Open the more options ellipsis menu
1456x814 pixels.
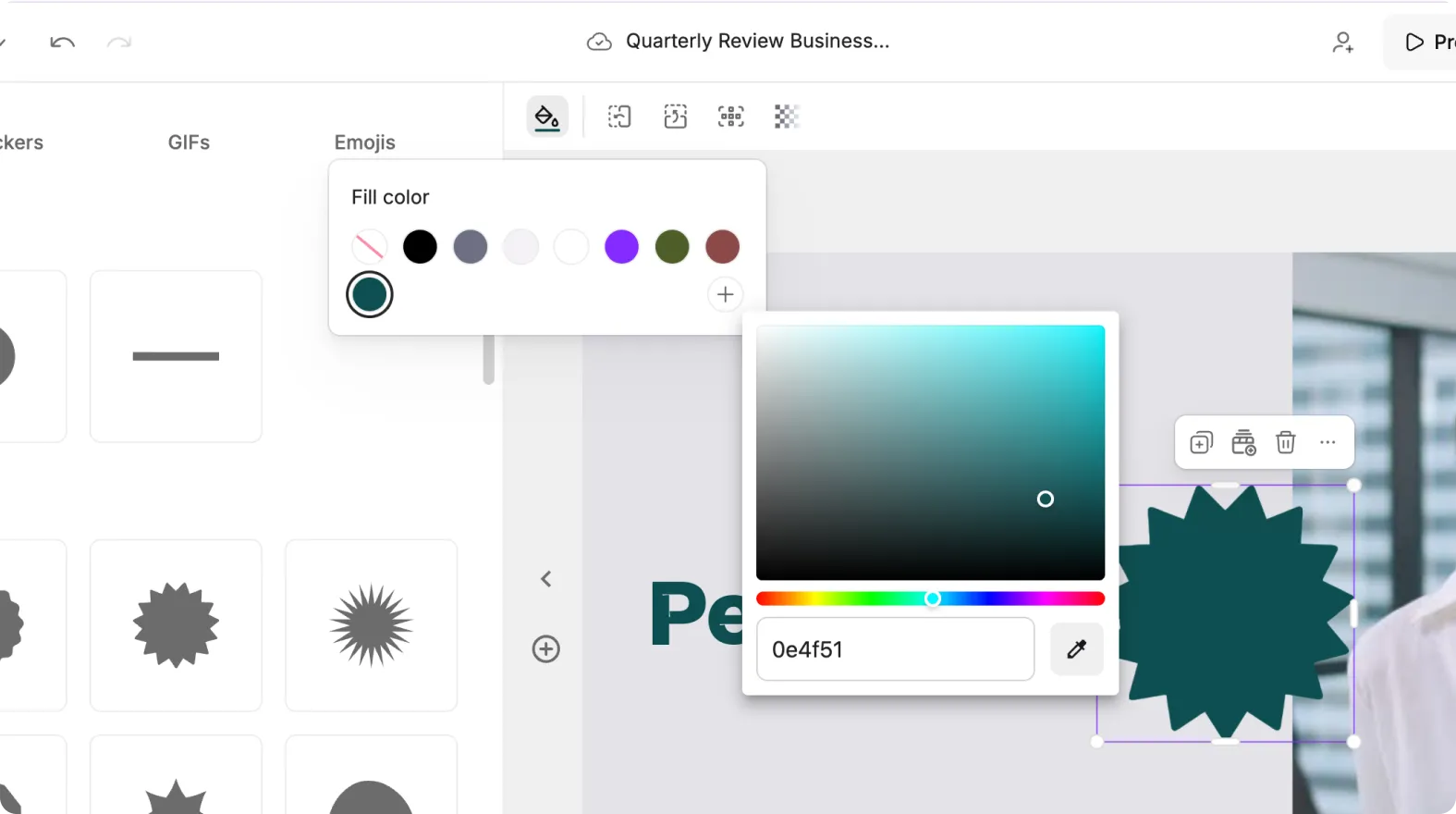point(1328,442)
